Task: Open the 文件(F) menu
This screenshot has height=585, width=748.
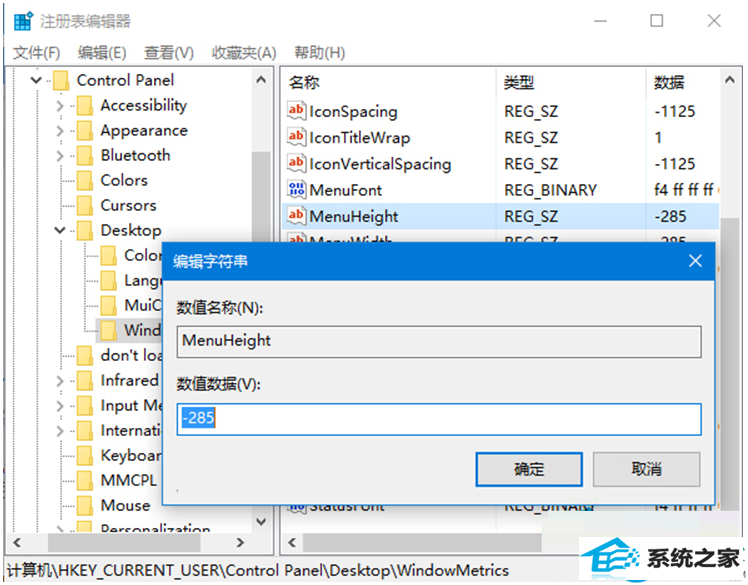Action: tap(37, 52)
